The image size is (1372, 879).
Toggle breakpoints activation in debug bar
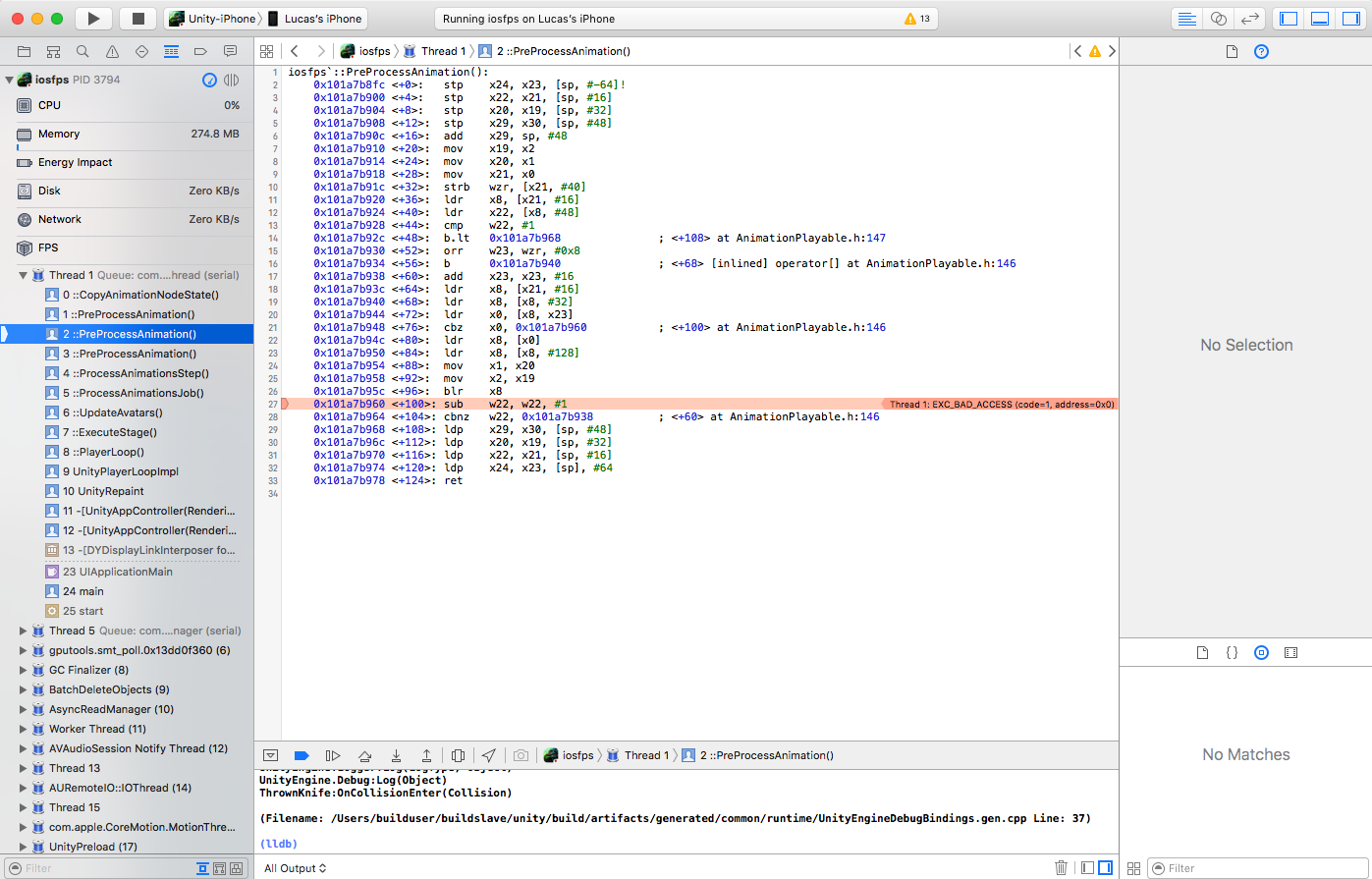302,755
